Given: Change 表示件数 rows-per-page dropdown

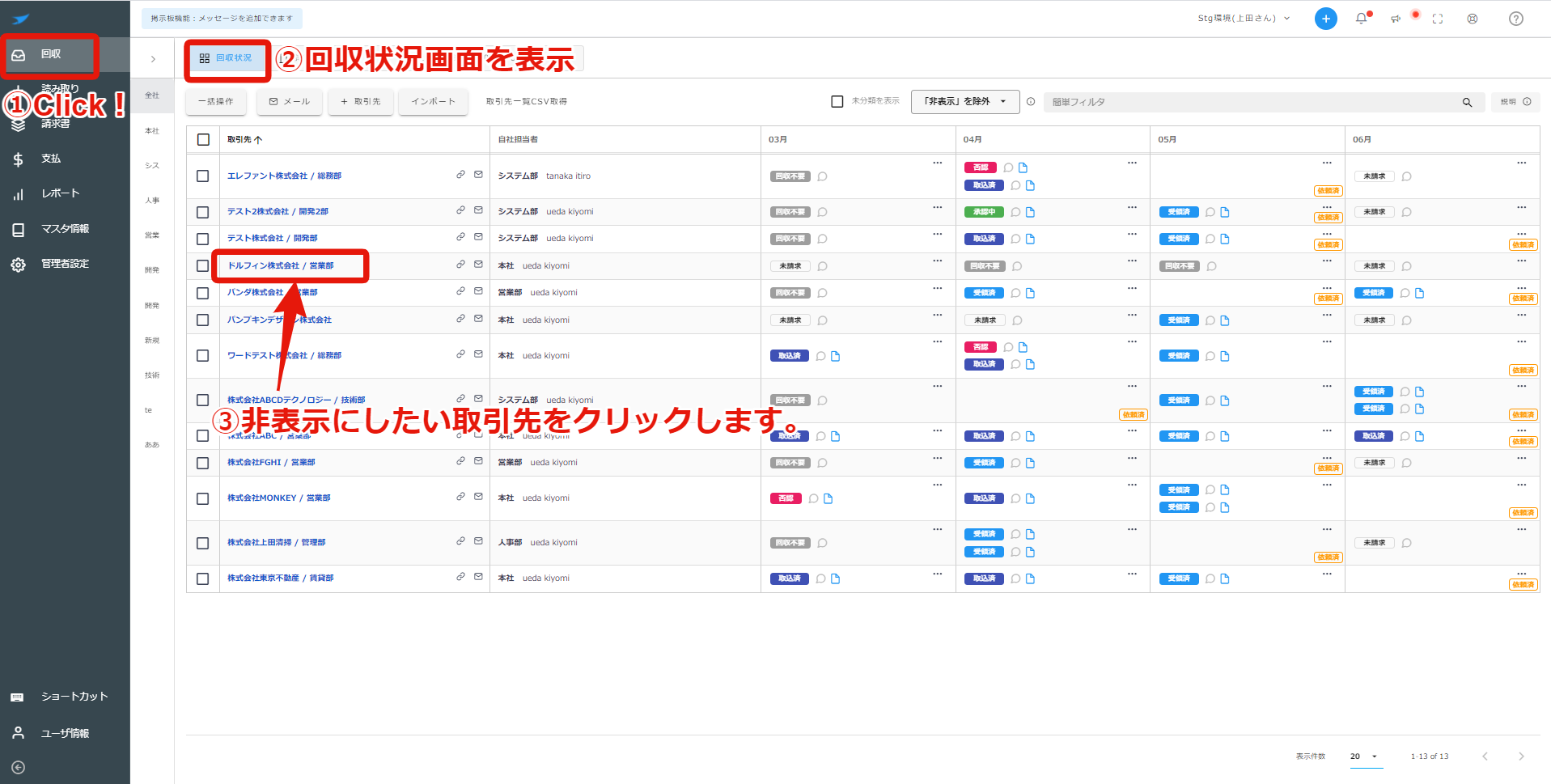Looking at the screenshot, I should (x=1366, y=756).
